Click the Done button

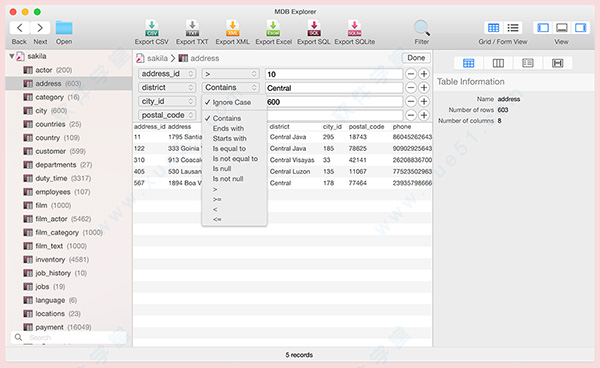(416, 58)
